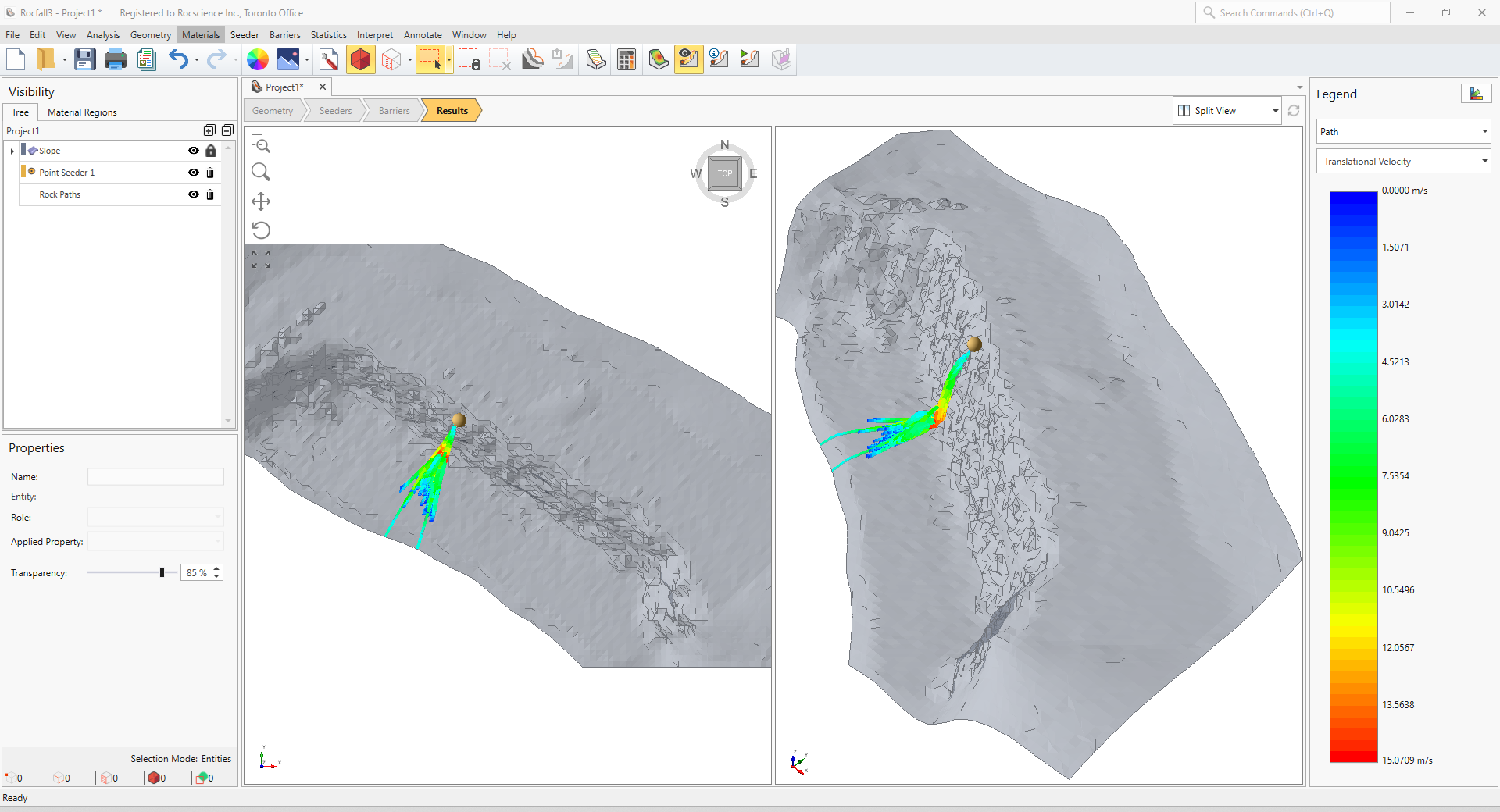Image resolution: width=1500 pixels, height=812 pixels.
Task: Activate the rectangle selection tool
Action: [x=430, y=59]
